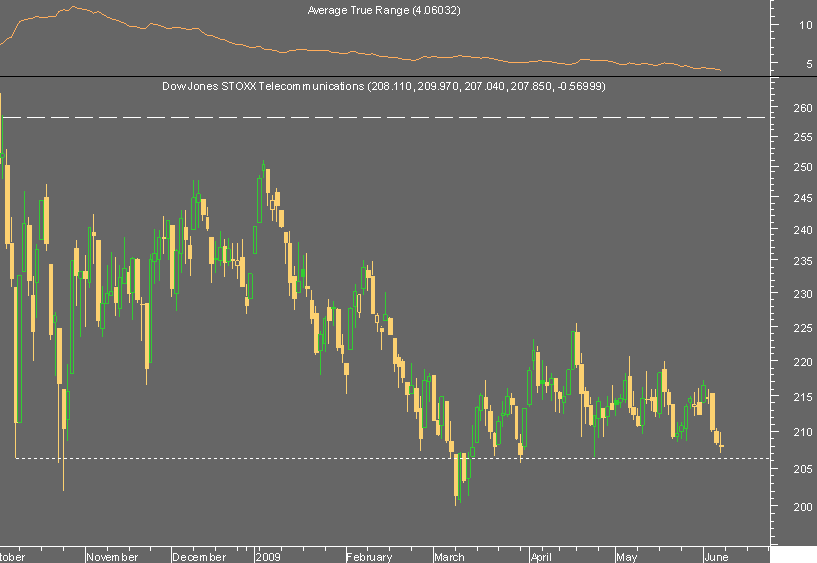Viewport: 817px width, 563px height.
Task: Click the 260 price level on the axis
Action: point(803,108)
